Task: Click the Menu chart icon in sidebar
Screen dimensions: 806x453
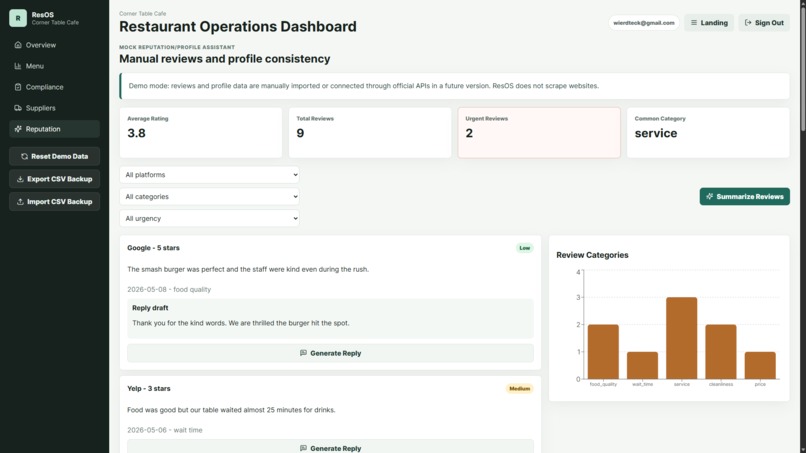Action: click(x=18, y=66)
